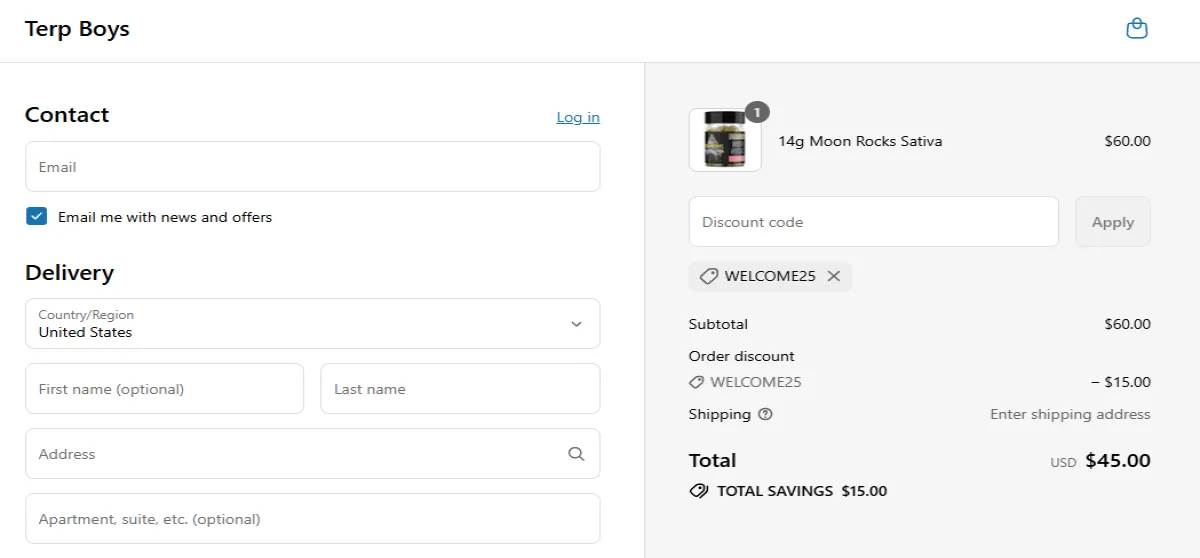This screenshot has height=558, width=1200.
Task: Focus the Last name field
Action: click(x=460, y=388)
